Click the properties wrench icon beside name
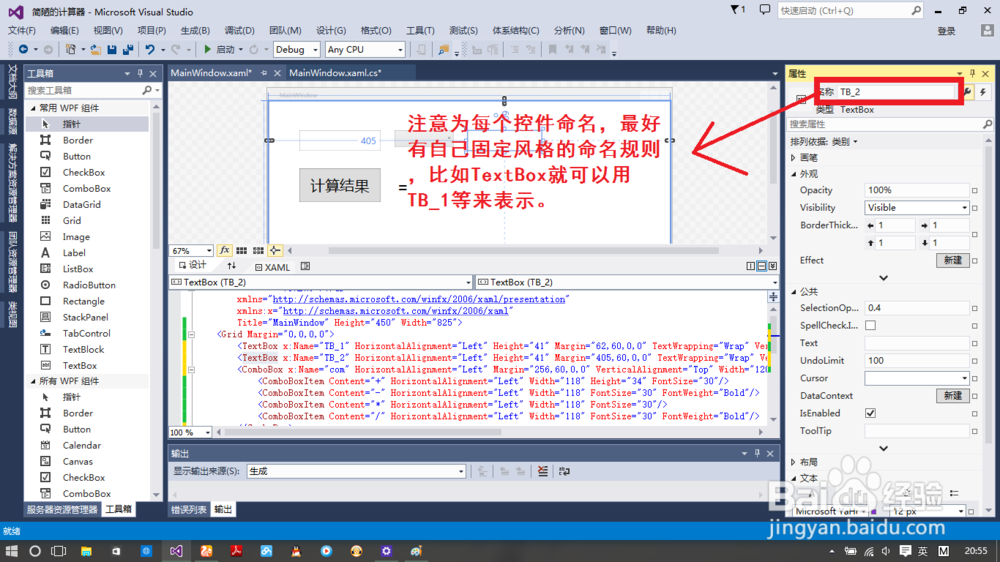This screenshot has height=562, width=1000. pos(968,92)
